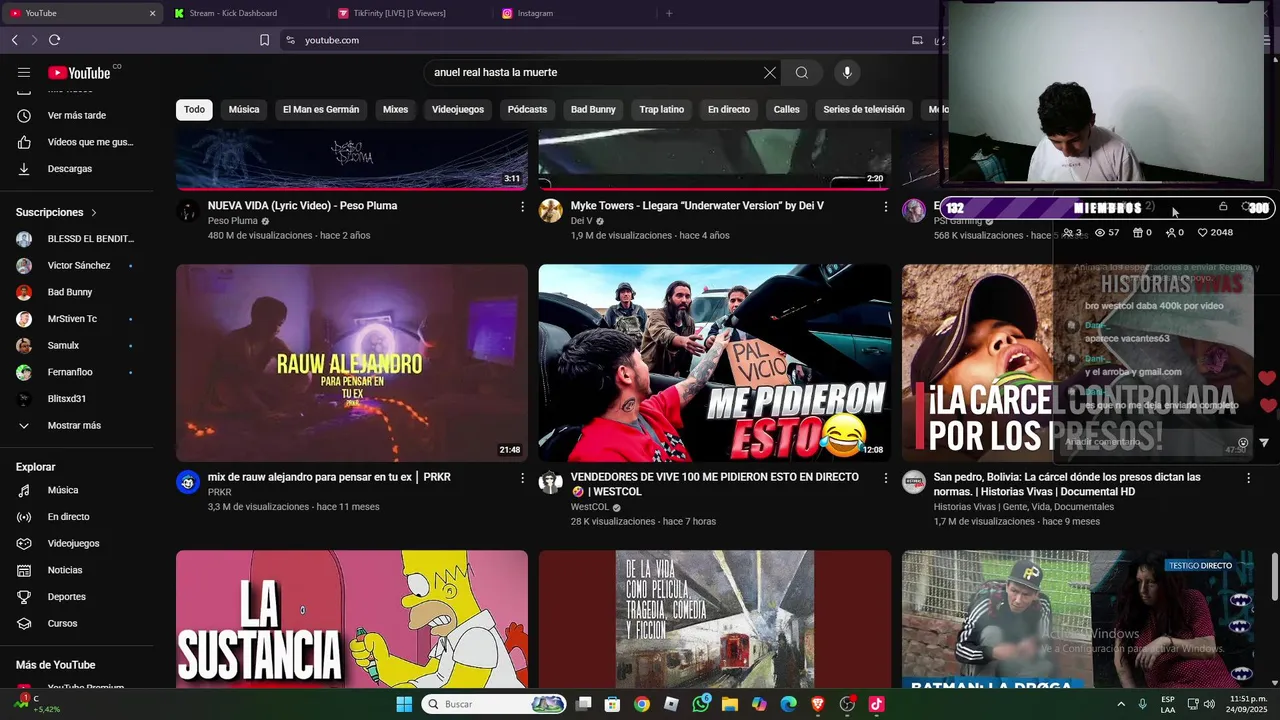Image resolution: width=1280 pixels, height=720 pixels.
Task: Open Victor Sánchez subscription channel
Action: (77, 266)
